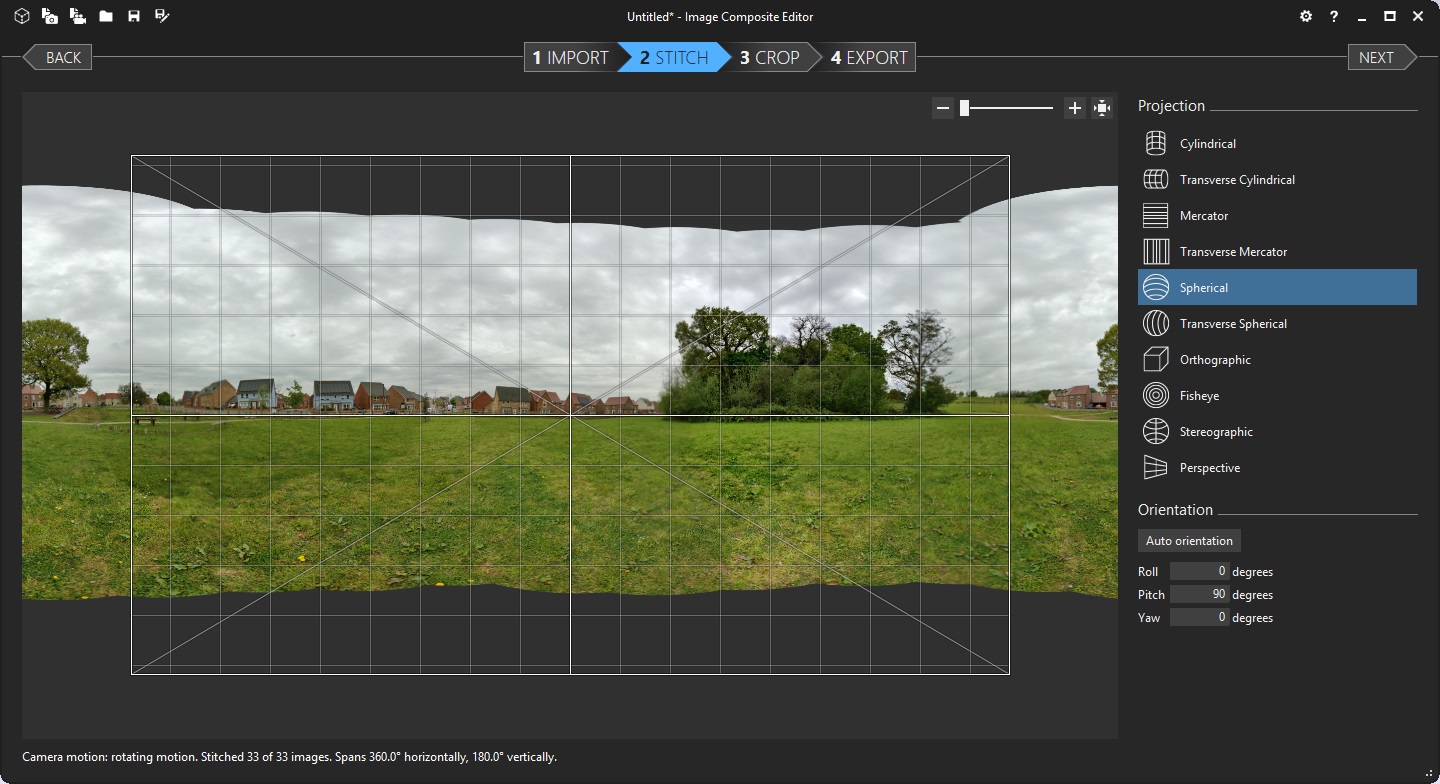The width and height of the screenshot is (1440, 784).
Task: Go to the 3 CROP step
Action: pyautogui.click(x=769, y=58)
